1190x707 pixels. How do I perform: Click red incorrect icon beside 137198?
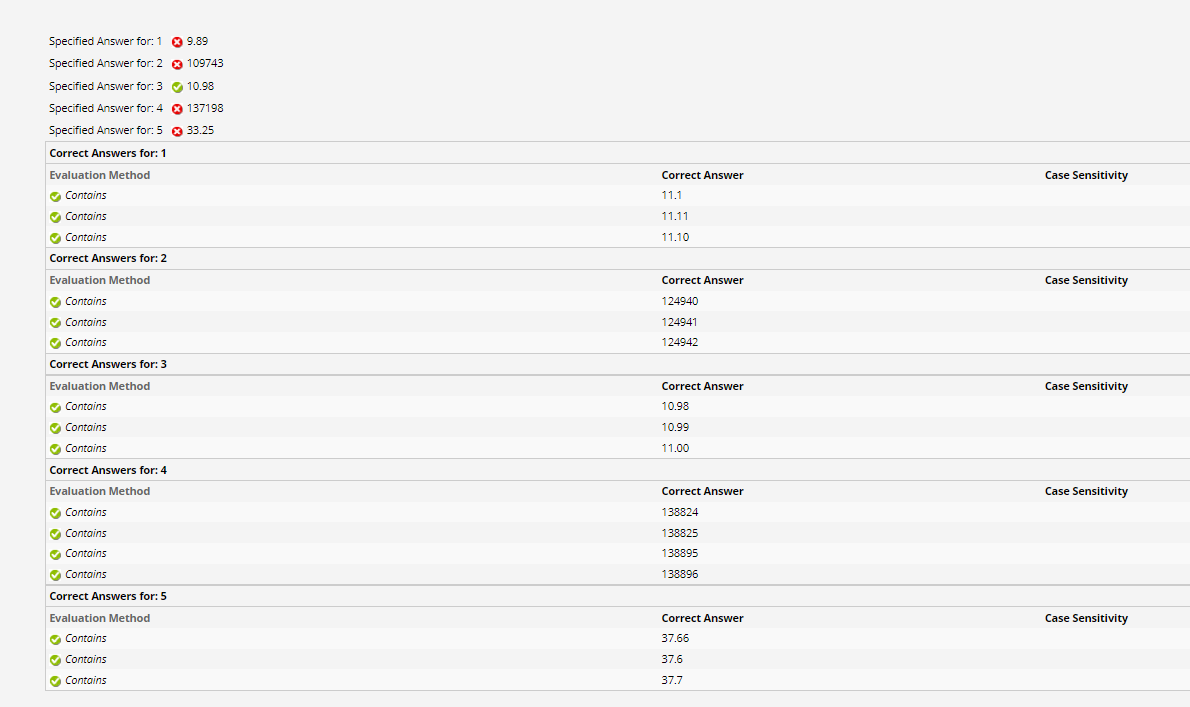click(177, 109)
